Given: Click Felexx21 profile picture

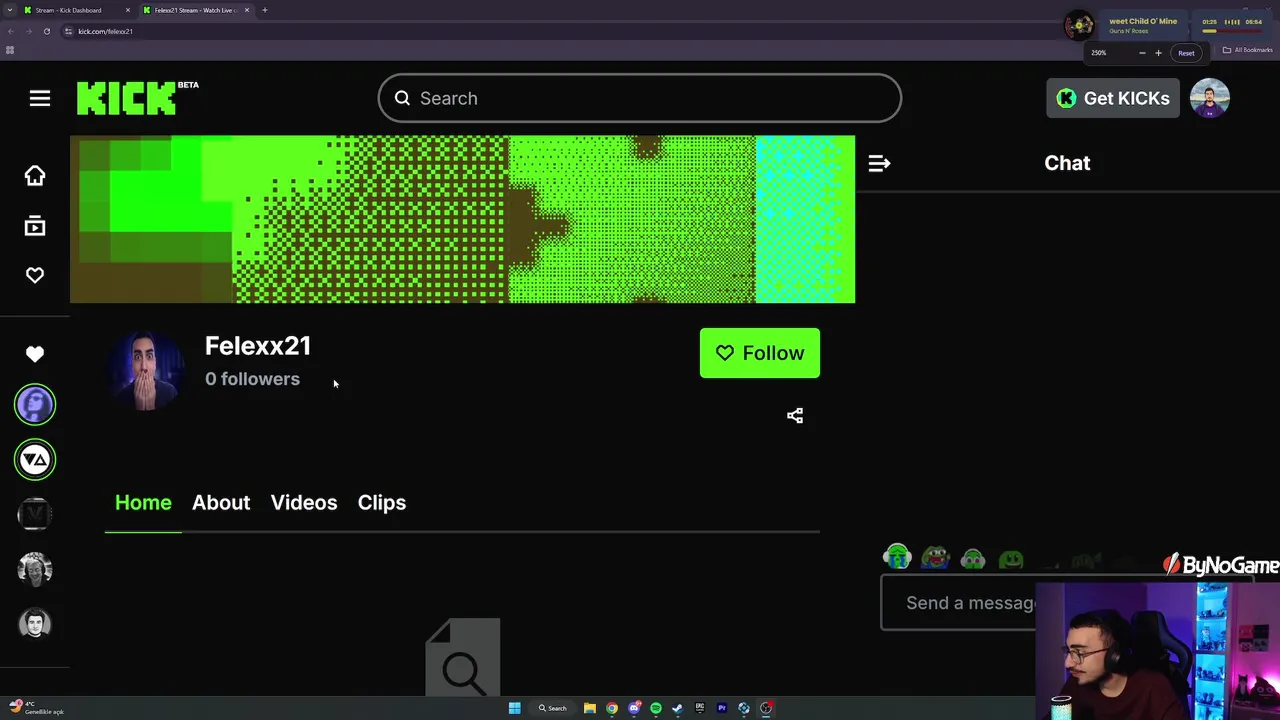Looking at the screenshot, I should 146,369.
